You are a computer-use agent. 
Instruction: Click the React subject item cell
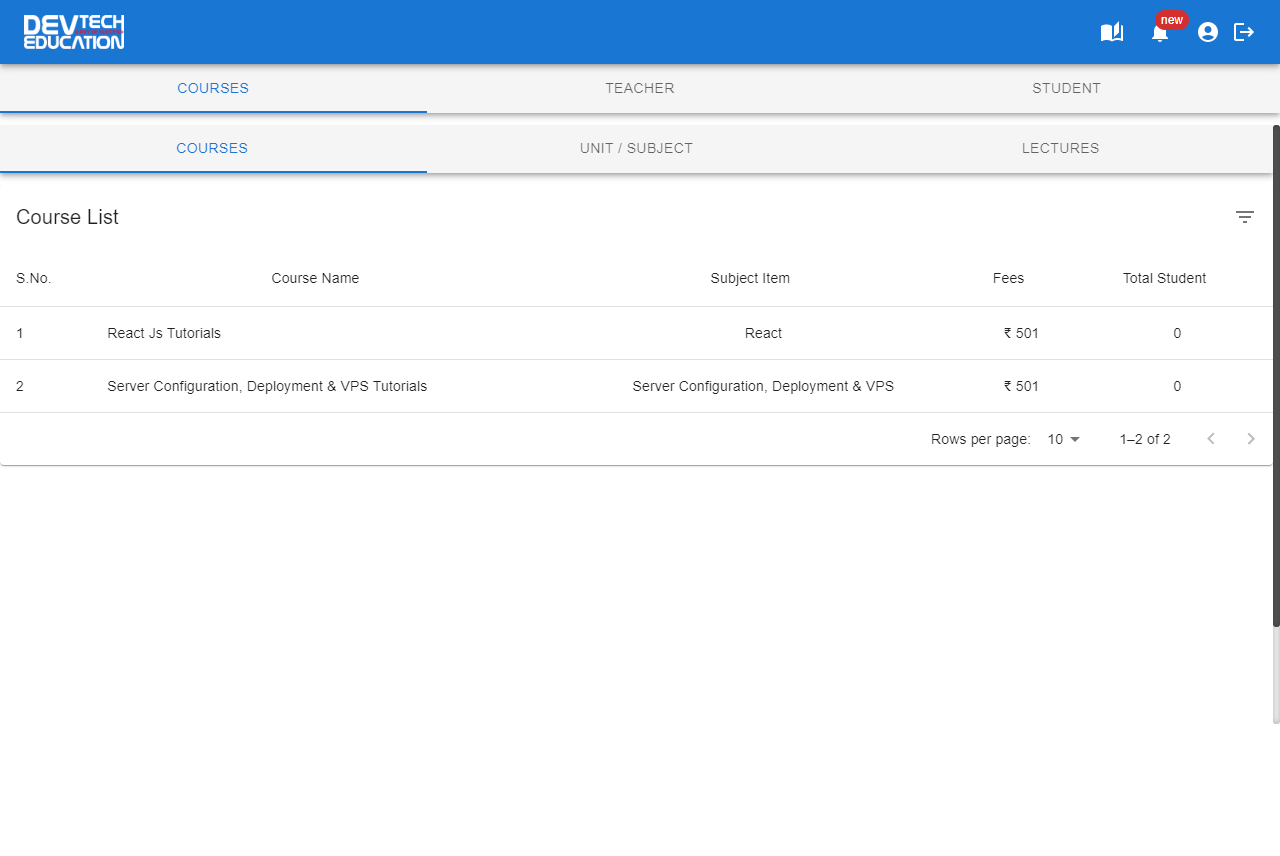[763, 333]
